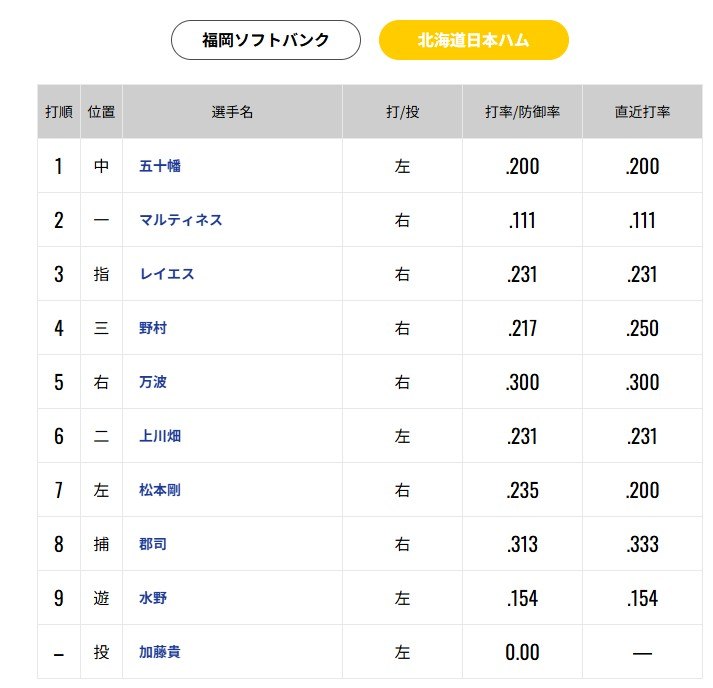Open player page for マルティネス
713x688 pixels.
click(x=181, y=220)
